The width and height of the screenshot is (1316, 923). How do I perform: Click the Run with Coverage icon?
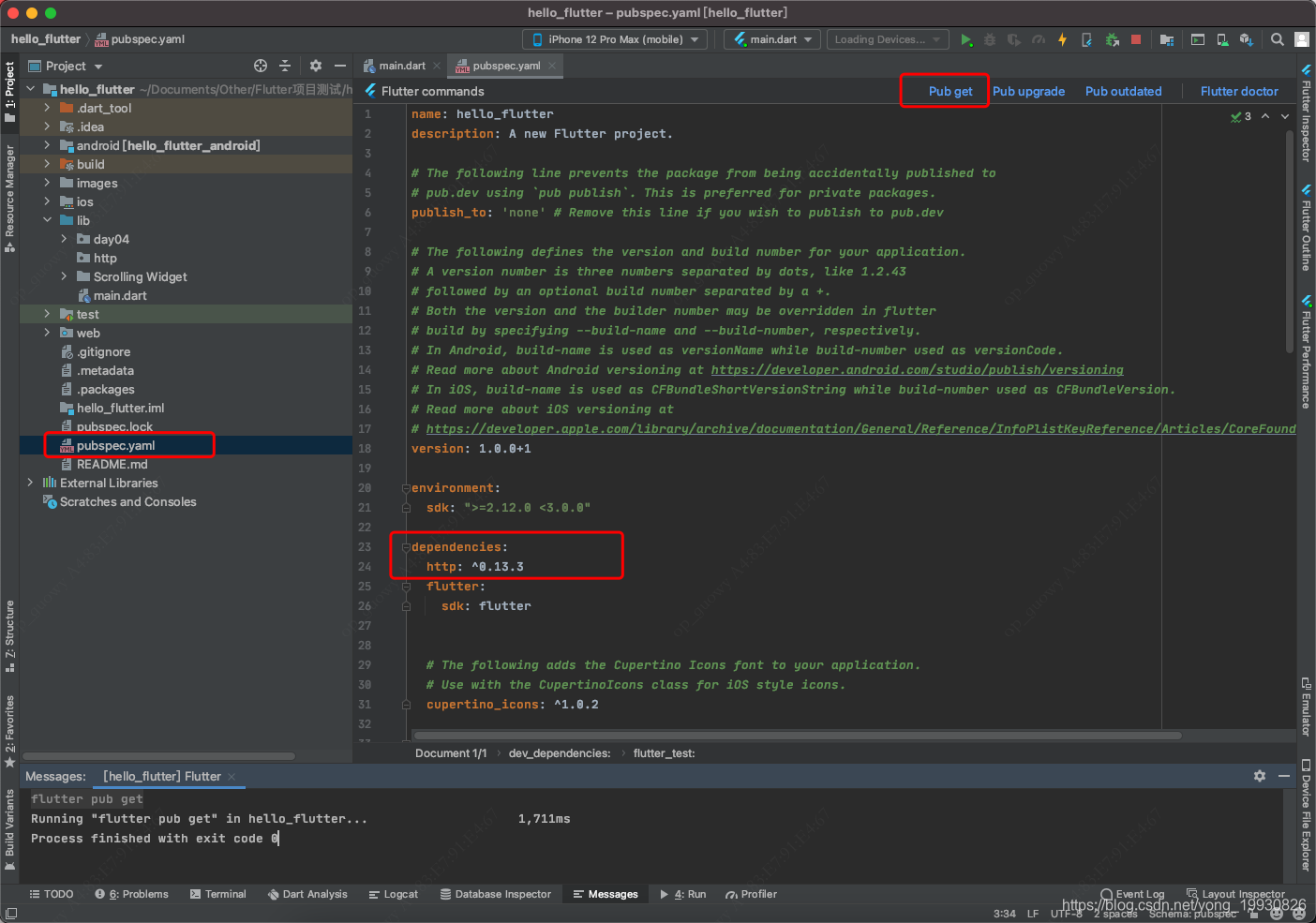click(x=1014, y=39)
